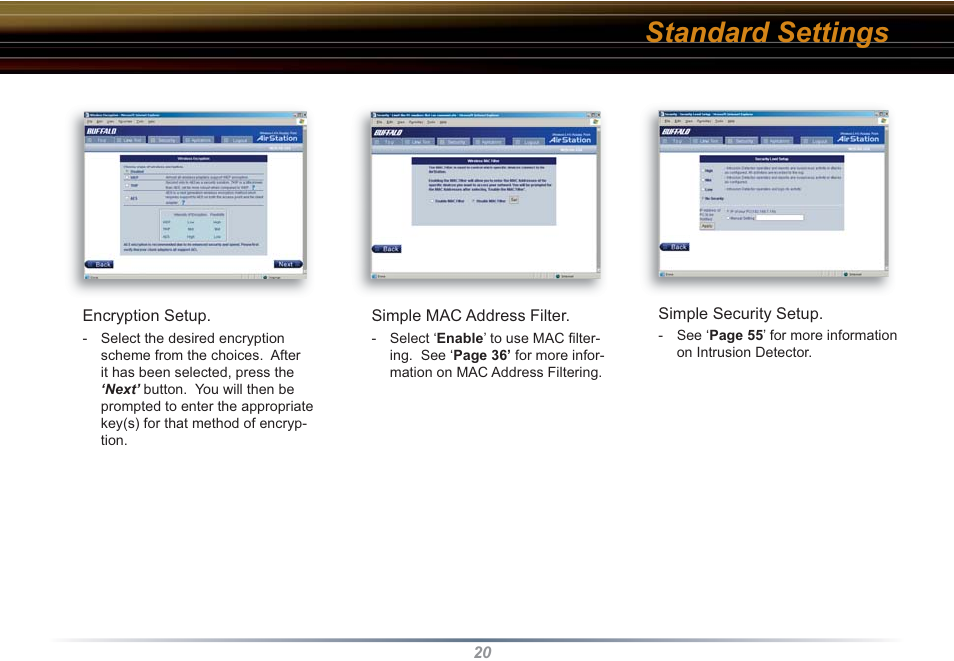Click bold 'Enable' word in MAC filter instructions
This screenshot has width=954, height=661.
click(460, 338)
